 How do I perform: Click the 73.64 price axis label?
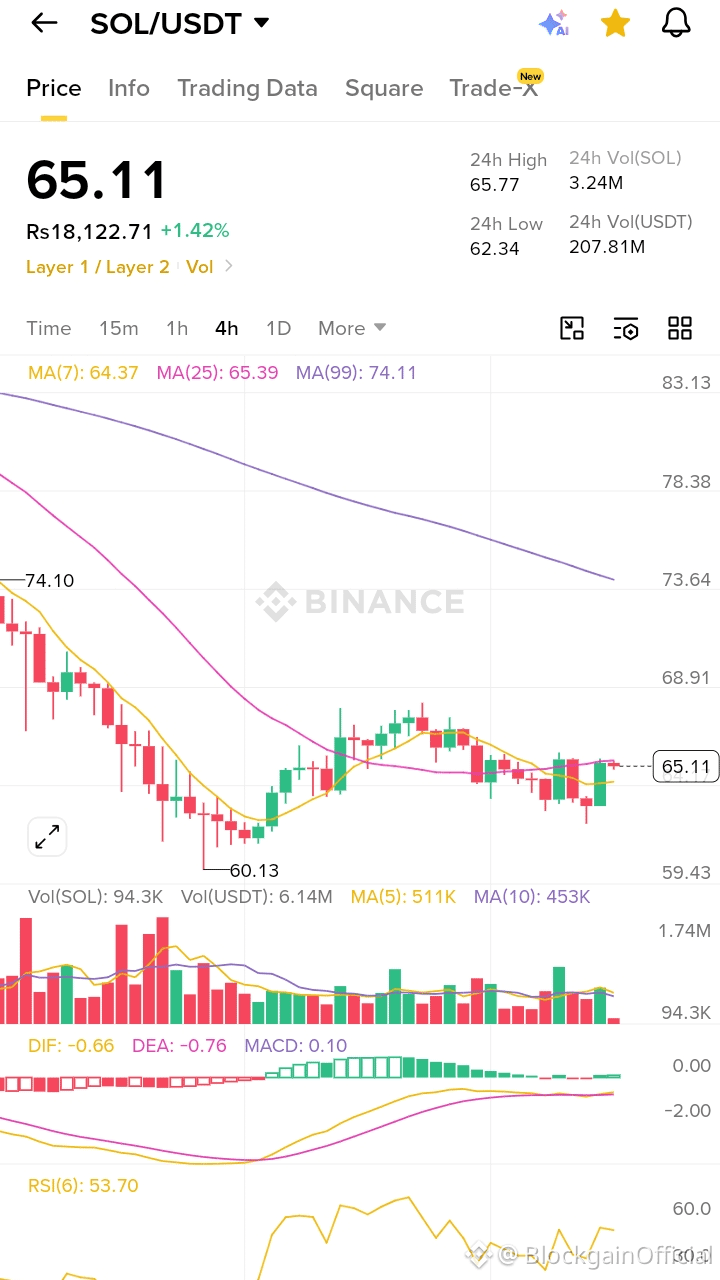(x=686, y=580)
